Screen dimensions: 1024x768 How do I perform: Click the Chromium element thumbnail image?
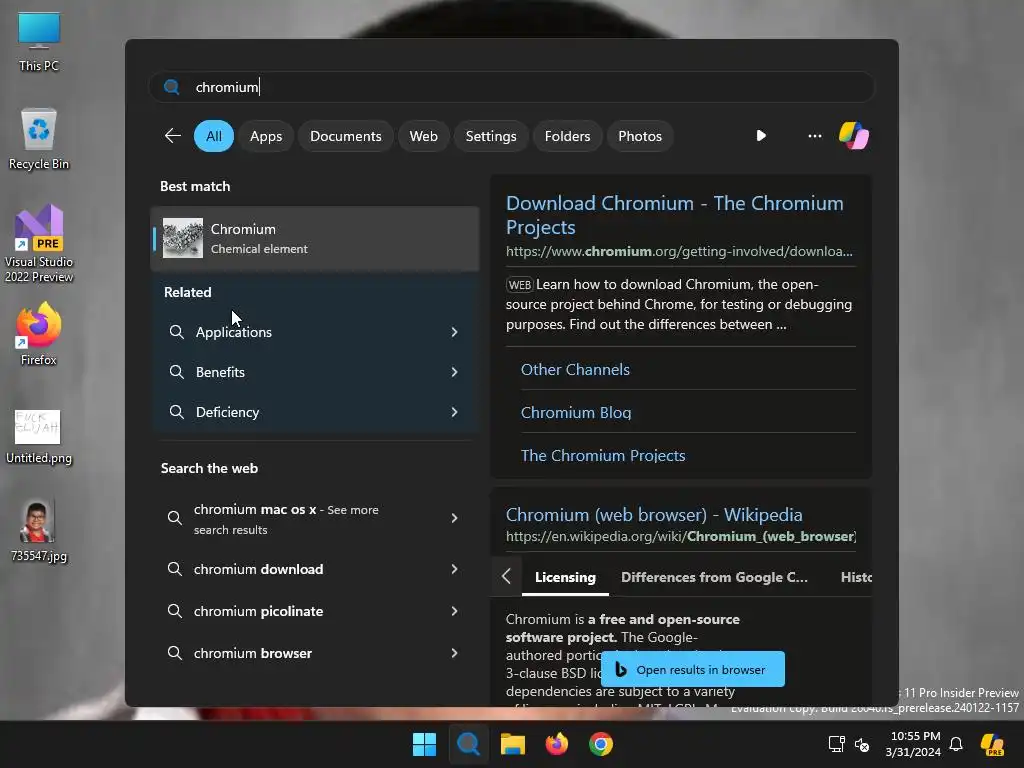click(x=183, y=238)
